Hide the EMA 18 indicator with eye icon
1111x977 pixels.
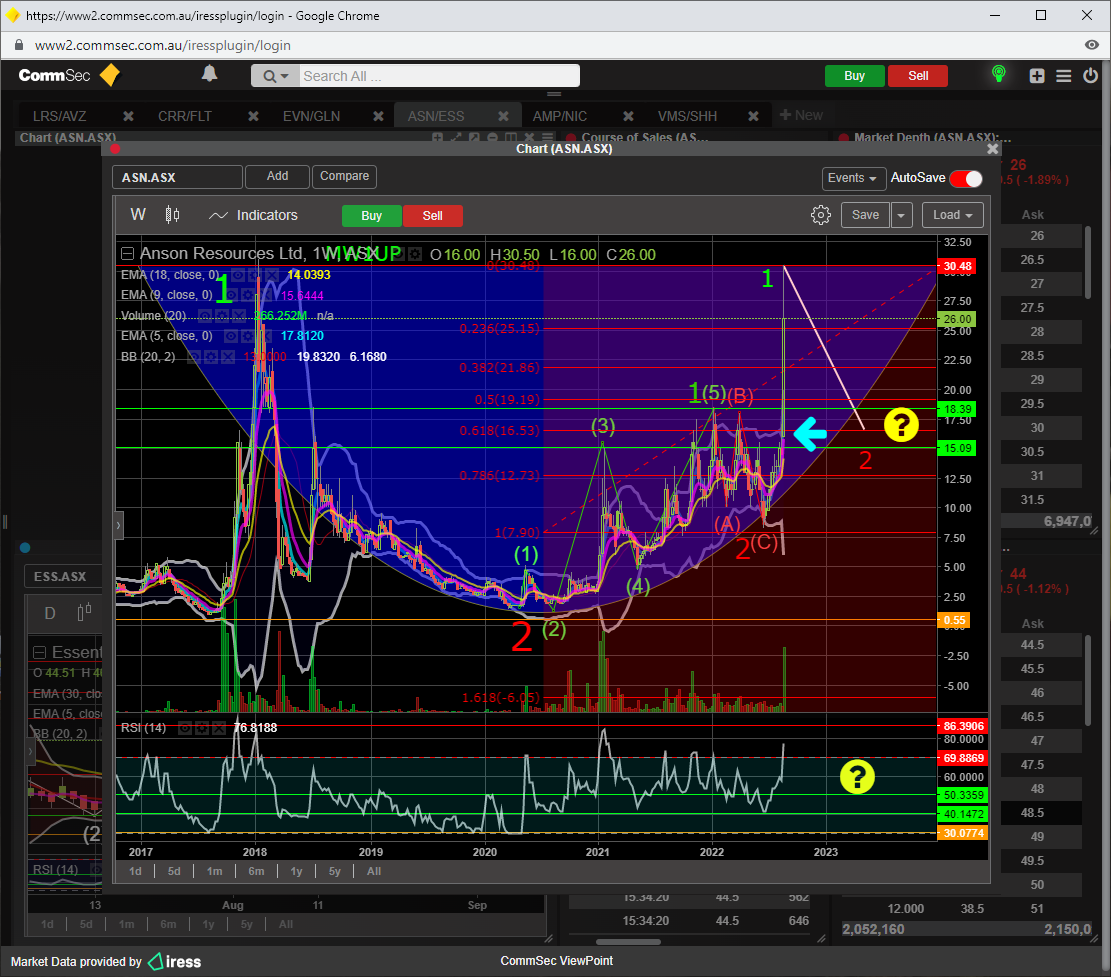[x=239, y=275]
